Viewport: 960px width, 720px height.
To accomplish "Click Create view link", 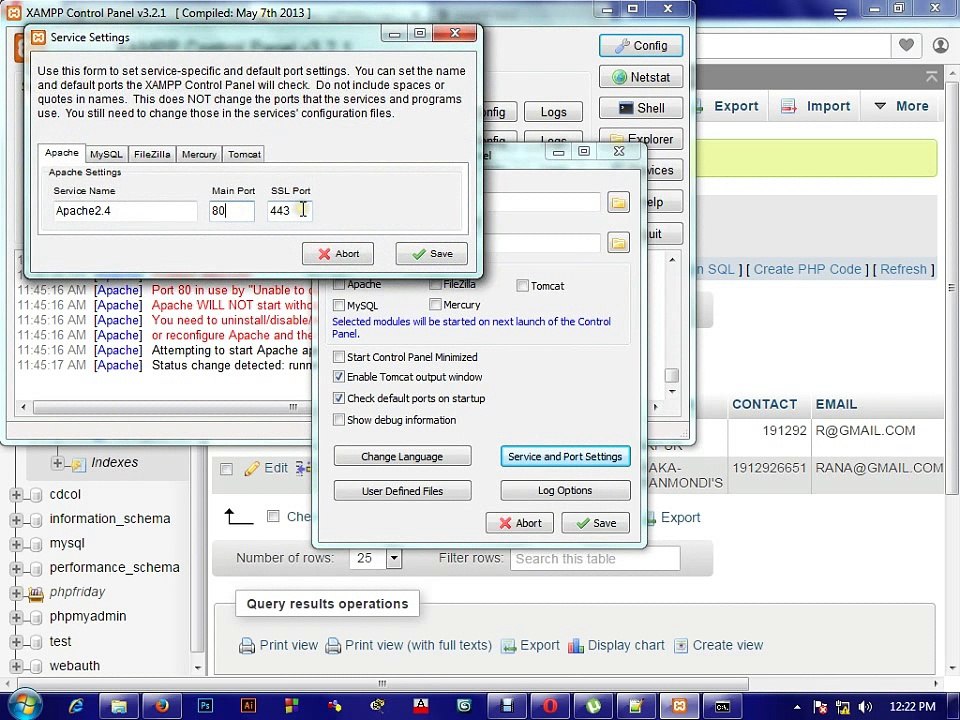I will [x=718, y=645].
